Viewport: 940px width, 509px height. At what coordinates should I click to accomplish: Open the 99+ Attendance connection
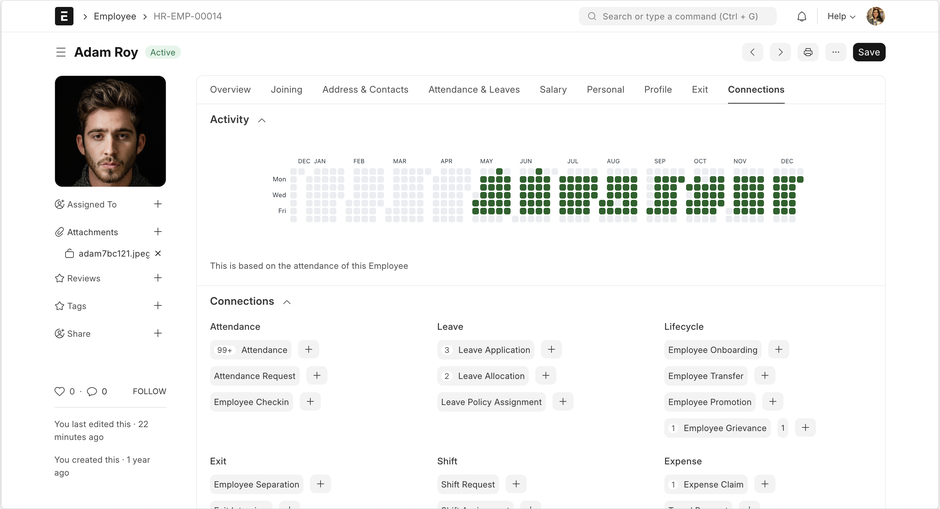(251, 350)
